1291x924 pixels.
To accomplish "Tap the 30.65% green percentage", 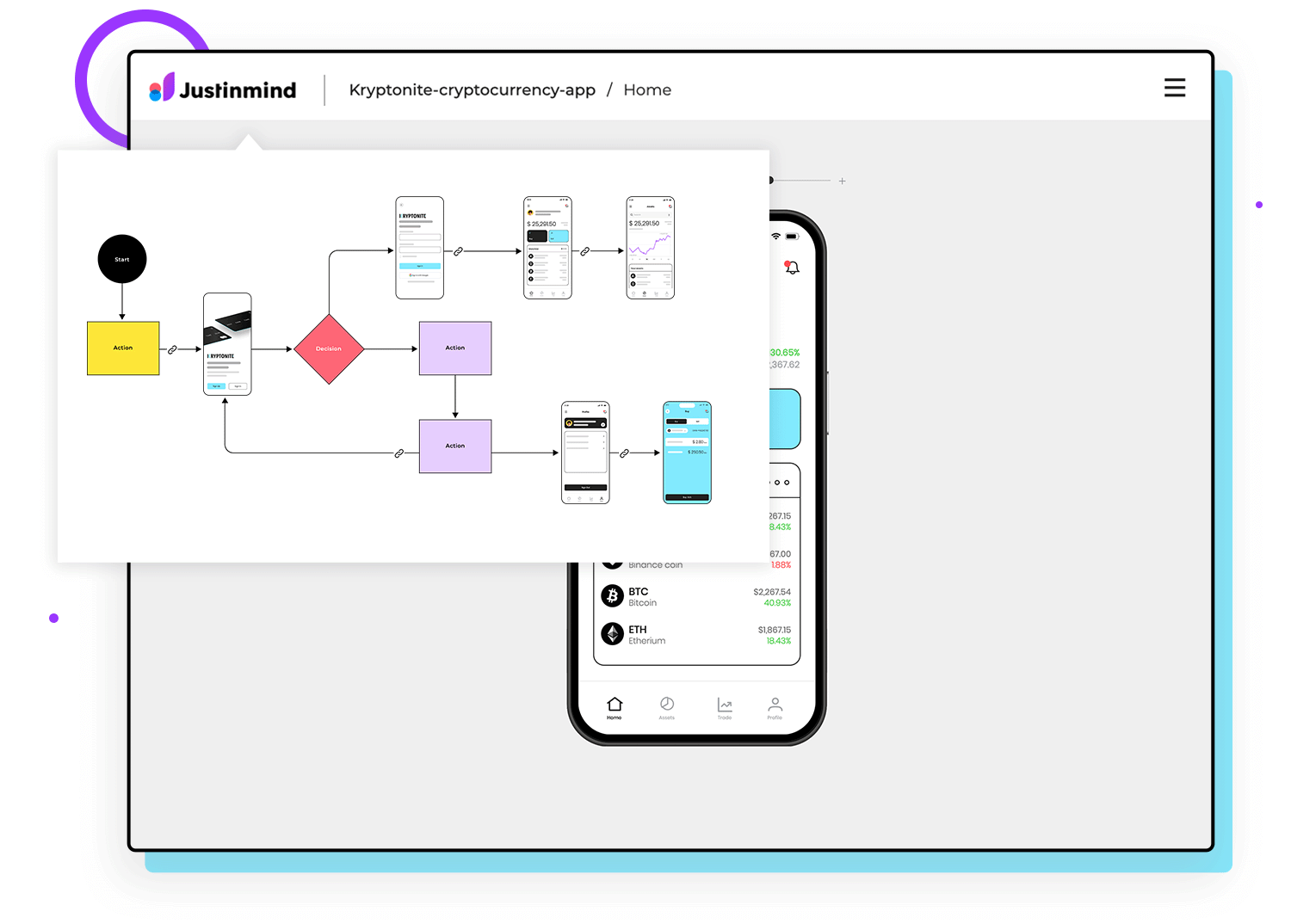I will pos(785,353).
